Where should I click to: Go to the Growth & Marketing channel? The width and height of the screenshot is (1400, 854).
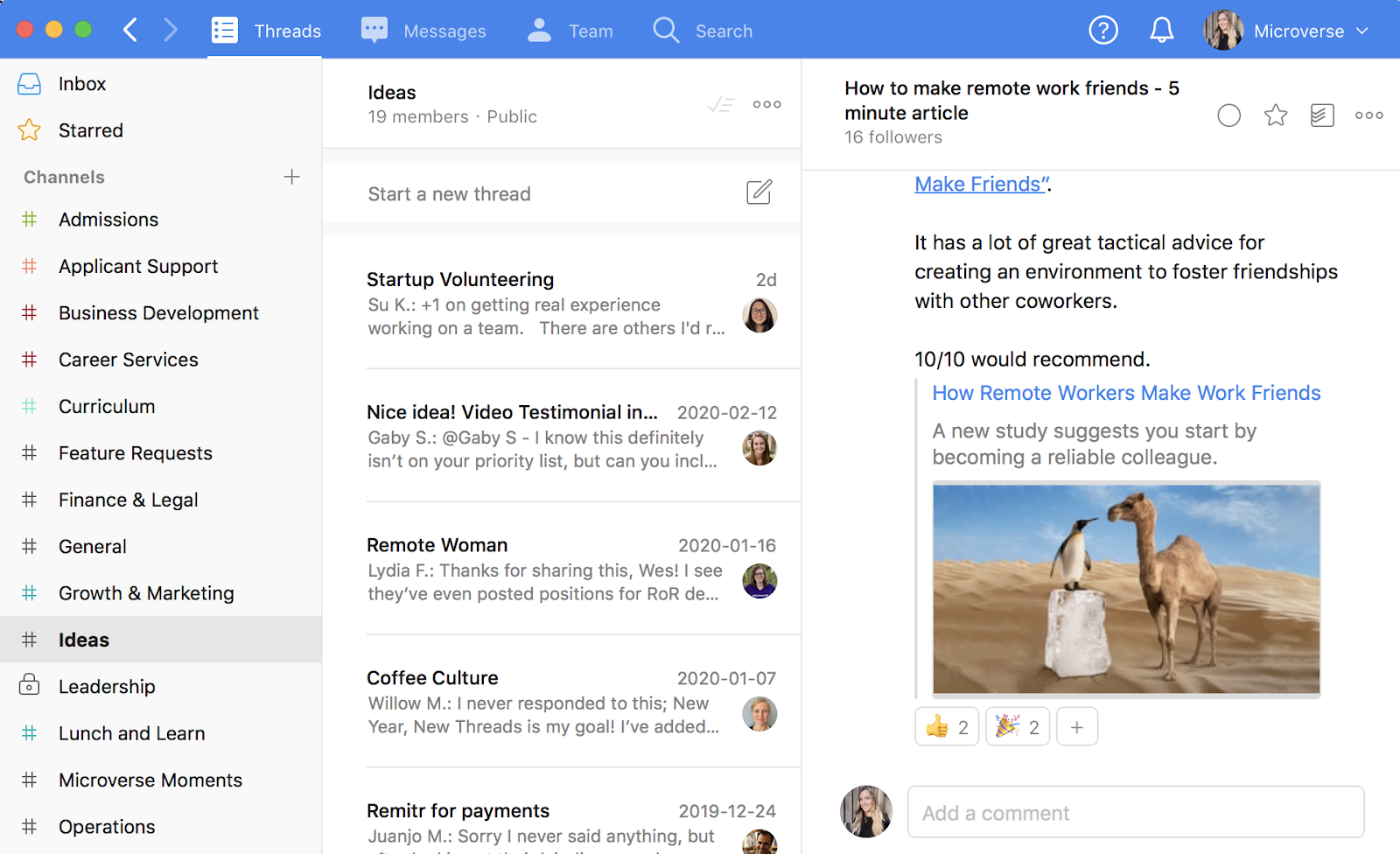tap(161, 593)
